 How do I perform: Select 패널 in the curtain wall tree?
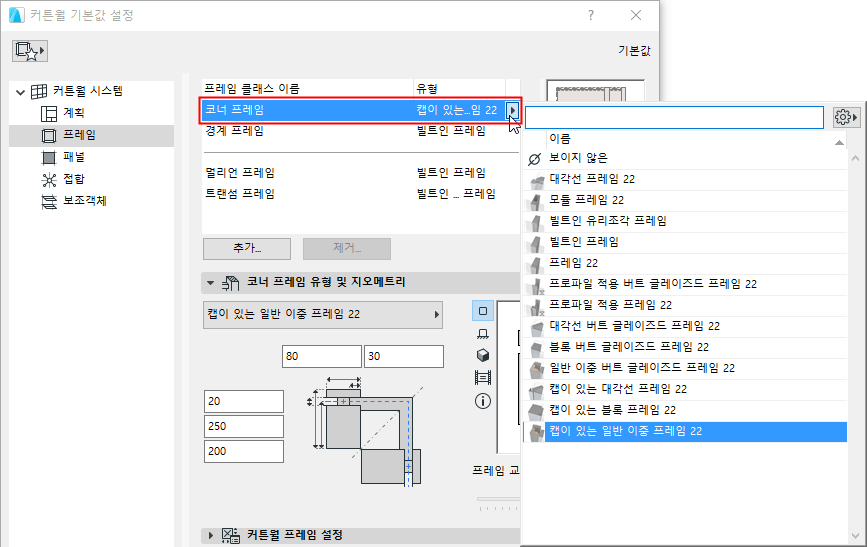click(x=73, y=157)
